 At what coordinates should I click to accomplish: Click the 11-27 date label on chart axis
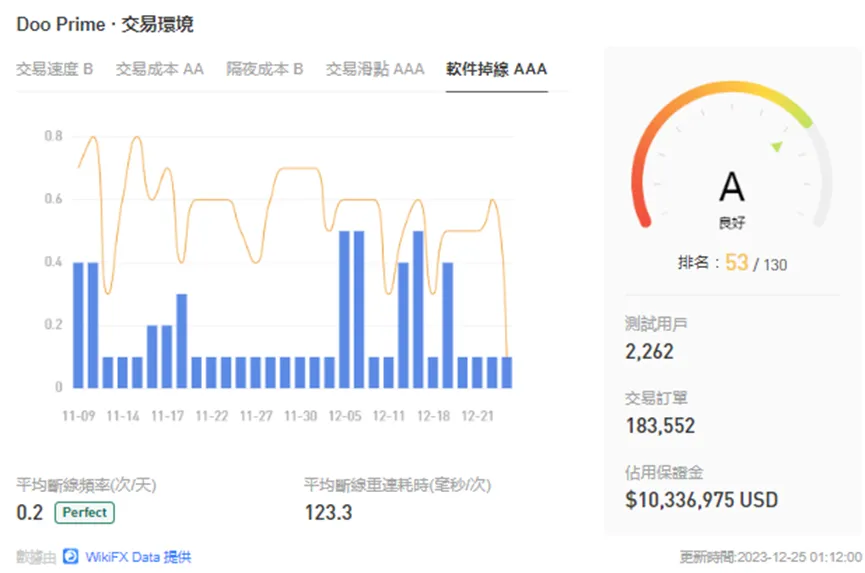[x=256, y=416]
